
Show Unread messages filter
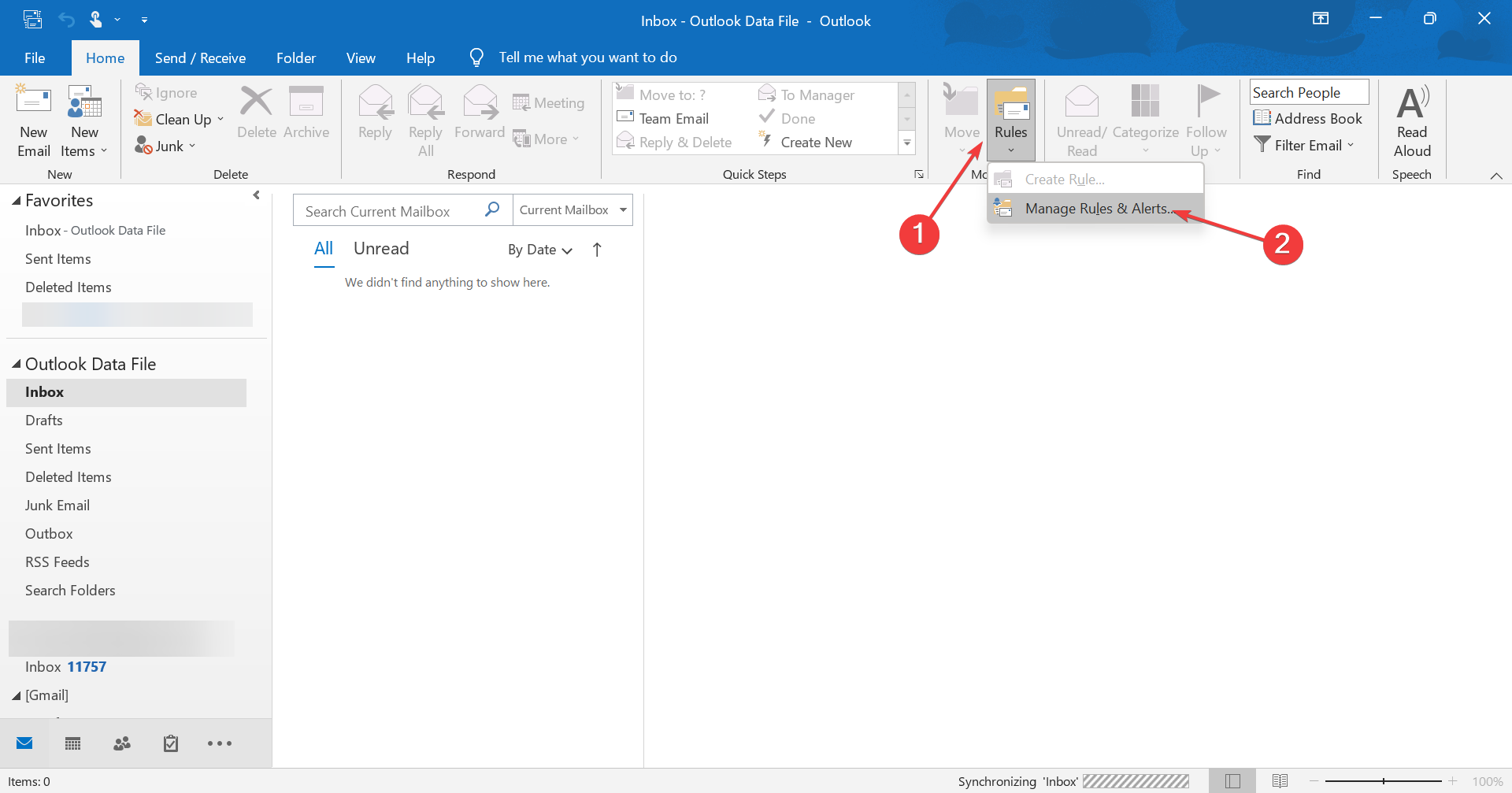click(x=381, y=249)
